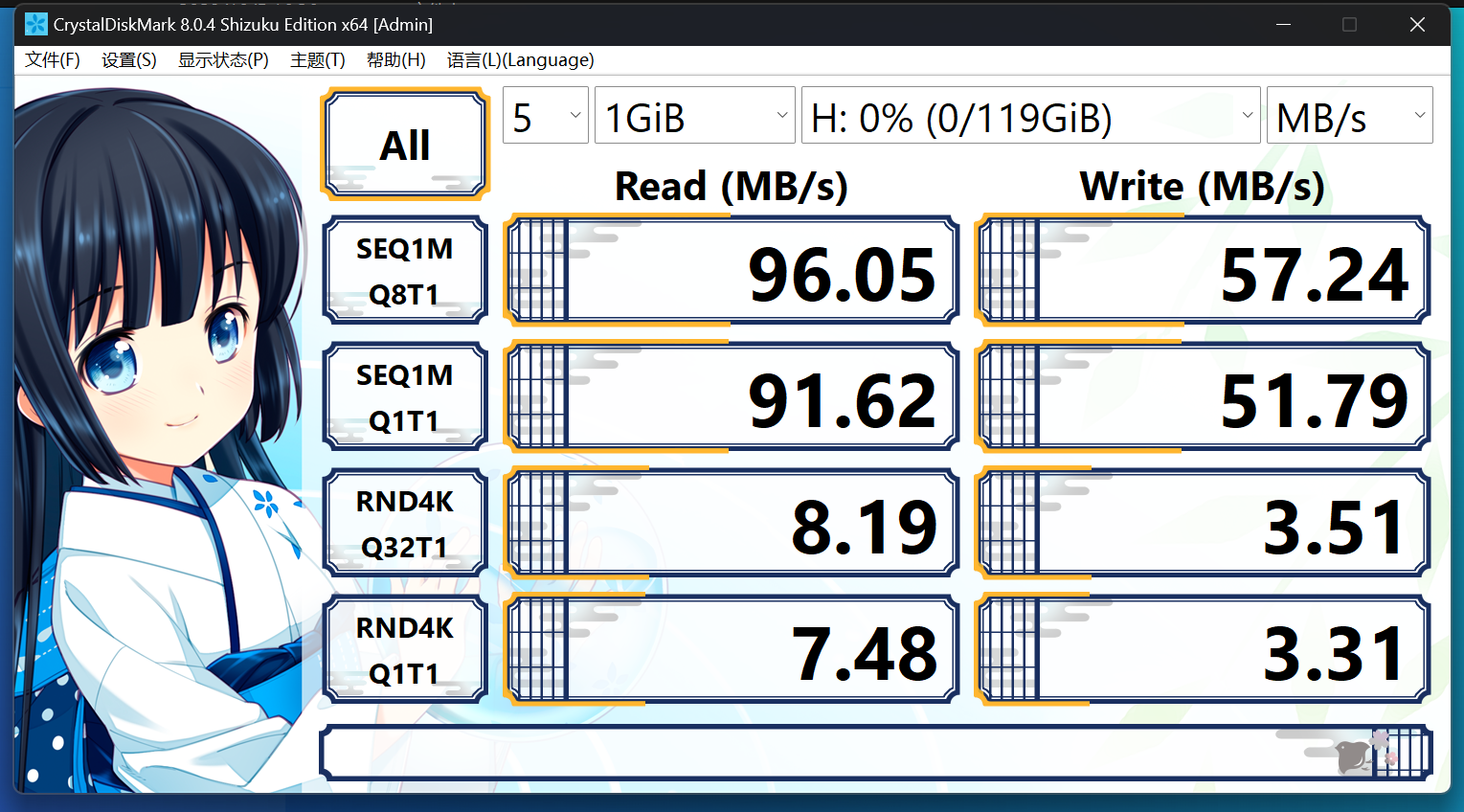Run the SEQ1M Q1T1 test

405,397
